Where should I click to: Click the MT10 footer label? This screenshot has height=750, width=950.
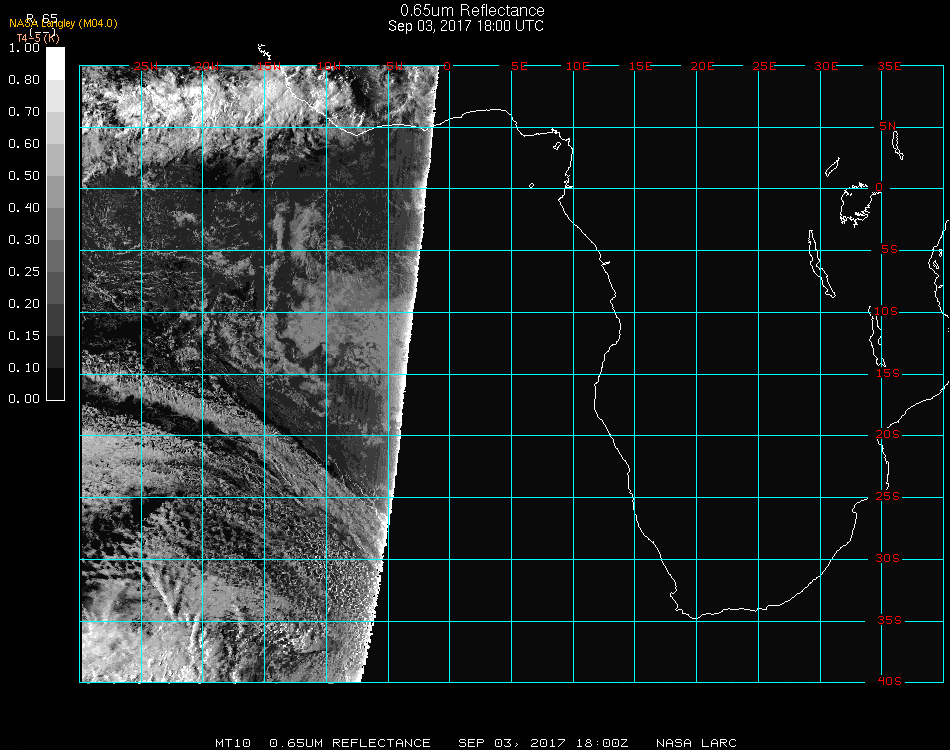(233, 743)
